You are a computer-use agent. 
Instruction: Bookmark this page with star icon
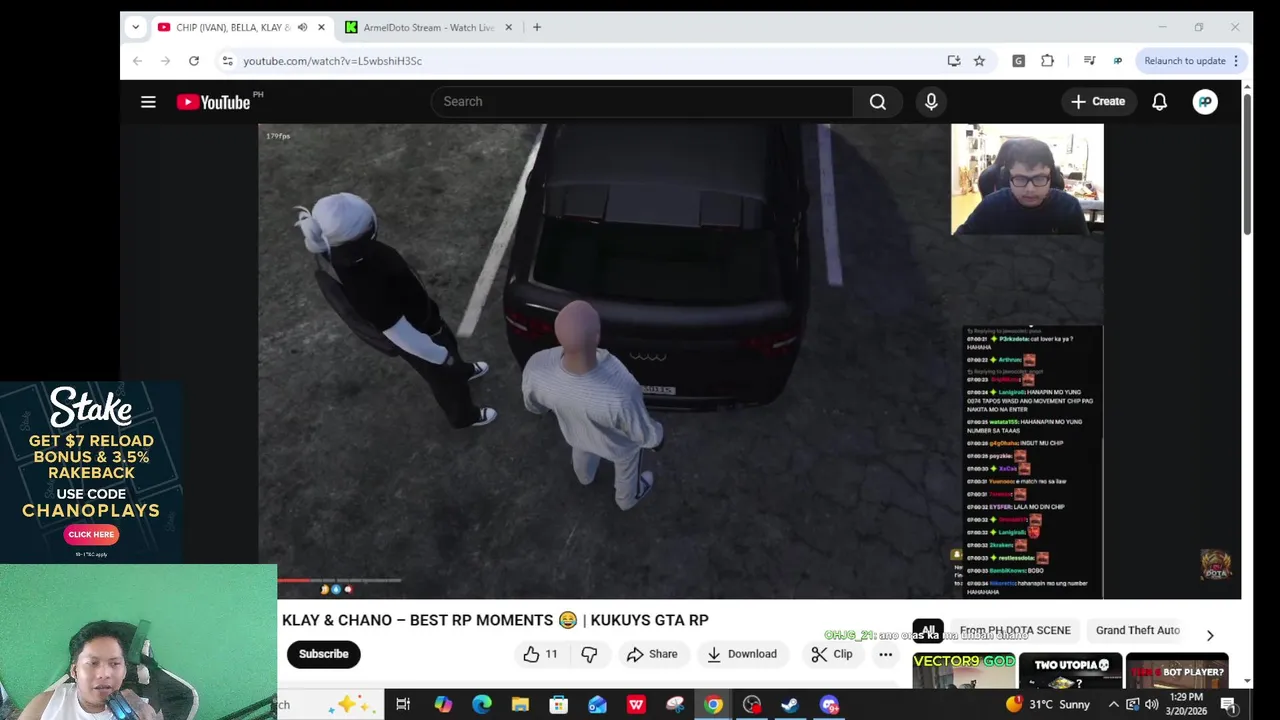979,61
